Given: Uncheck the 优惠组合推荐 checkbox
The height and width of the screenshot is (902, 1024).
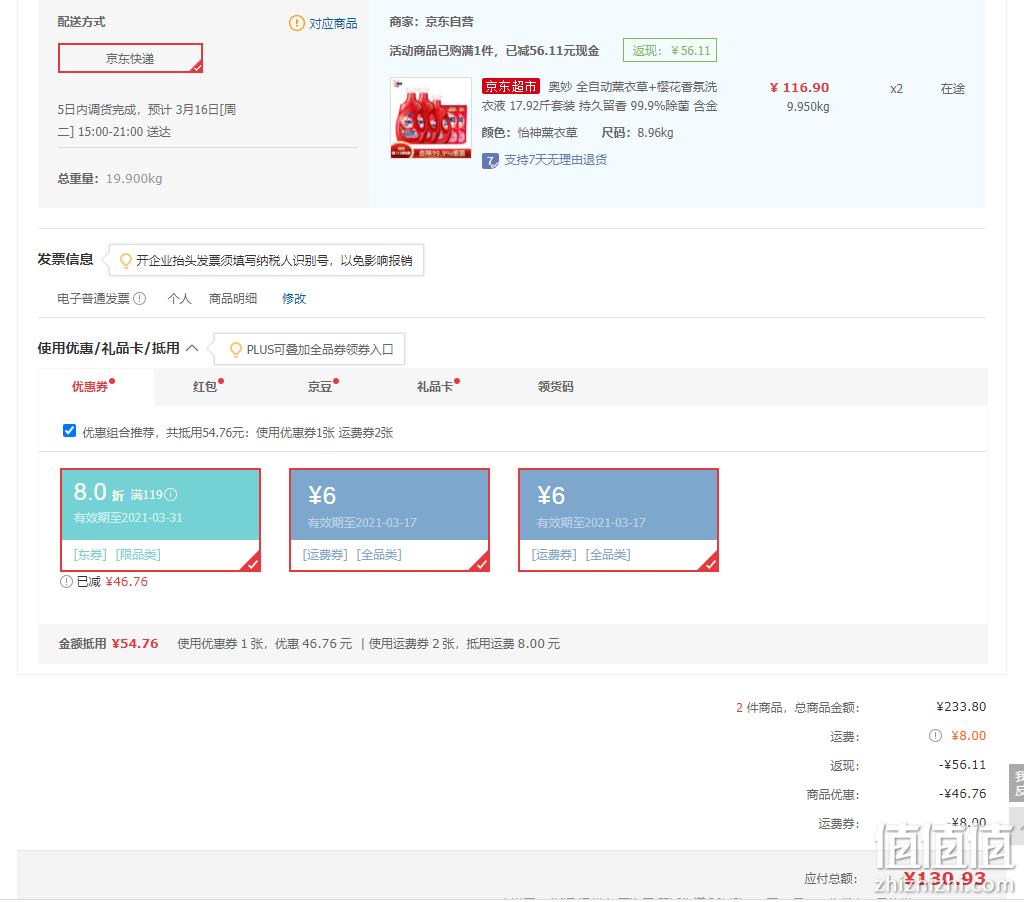Looking at the screenshot, I should pos(69,430).
